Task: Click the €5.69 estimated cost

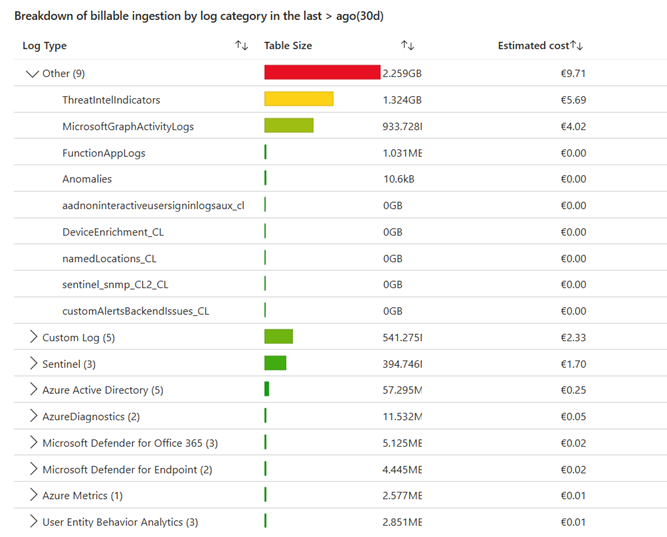Action: click(573, 100)
